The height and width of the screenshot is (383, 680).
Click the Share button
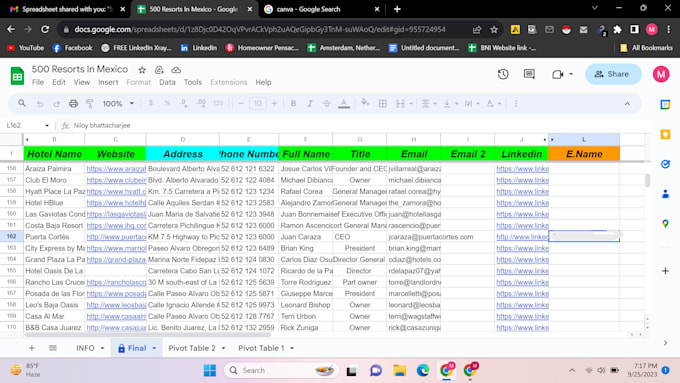(613, 74)
